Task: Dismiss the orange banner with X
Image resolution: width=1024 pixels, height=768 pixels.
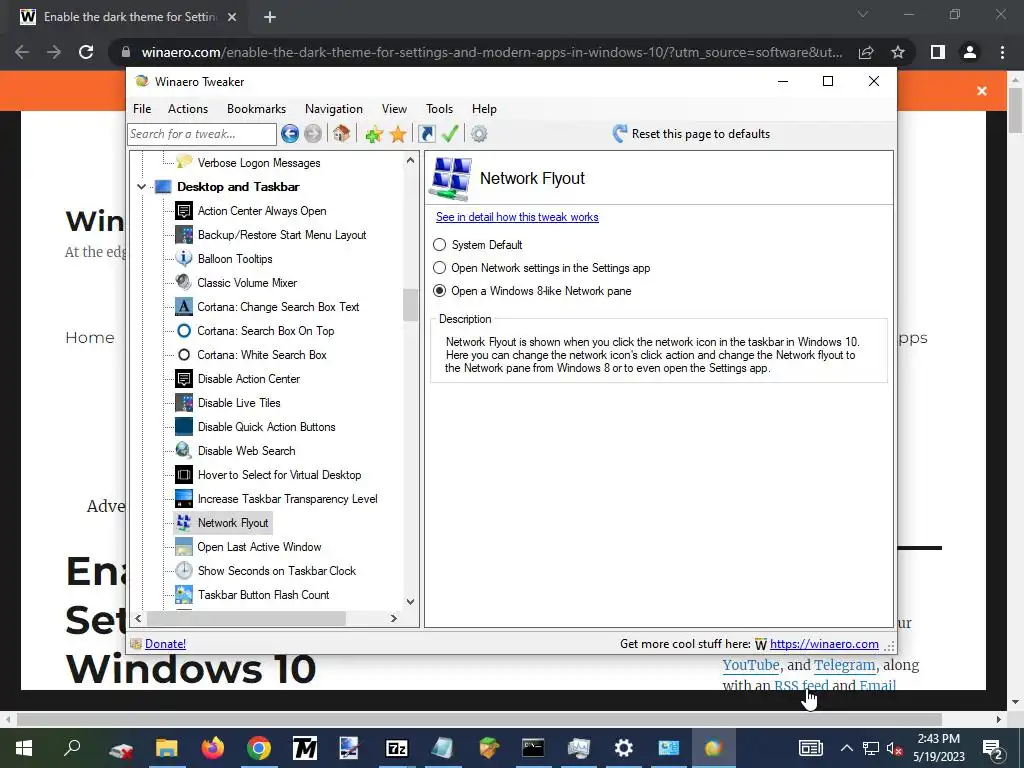Action: (x=982, y=91)
